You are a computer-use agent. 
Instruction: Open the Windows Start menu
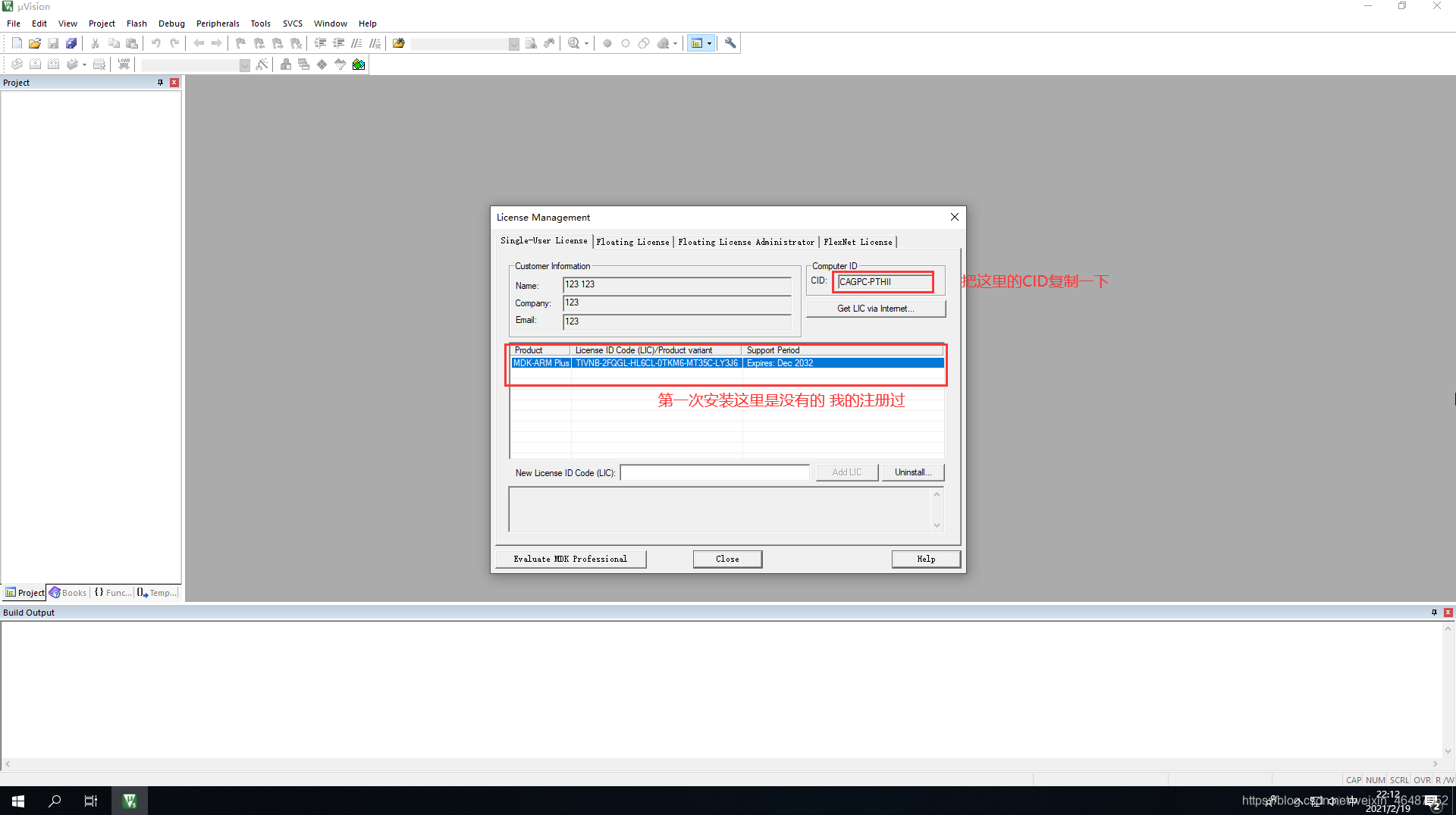pos(18,801)
